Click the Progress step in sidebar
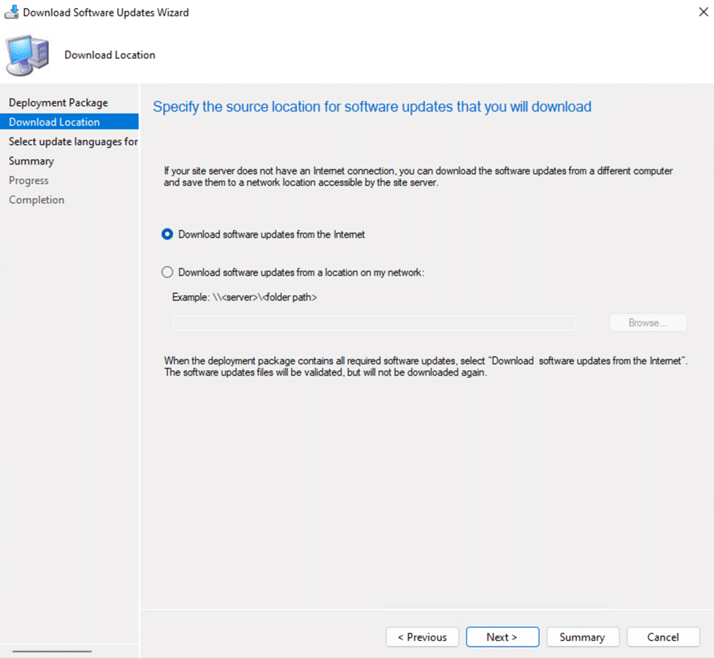Screen dimensions: 714x658 (x=29, y=181)
